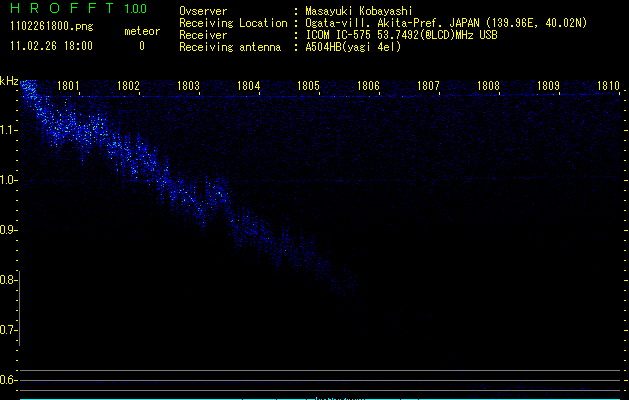The height and width of the screenshot is (400, 629).
Task: Click the 0.9 kHz frequency label
Action: point(8,230)
